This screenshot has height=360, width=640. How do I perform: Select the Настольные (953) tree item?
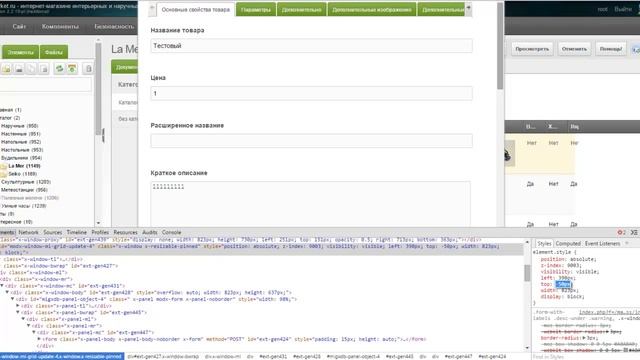22,150
